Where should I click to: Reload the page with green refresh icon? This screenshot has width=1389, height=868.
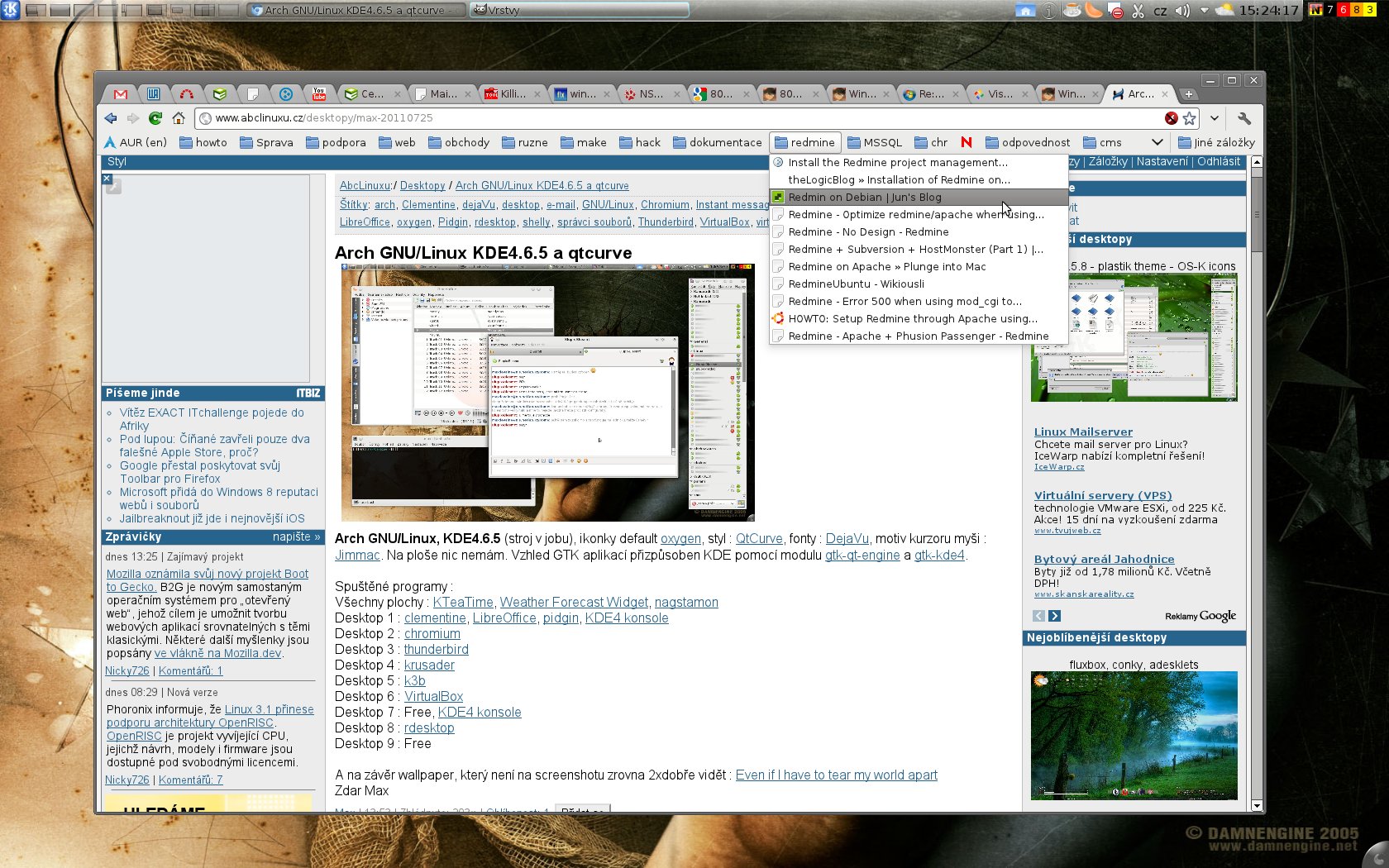click(155, 118)
